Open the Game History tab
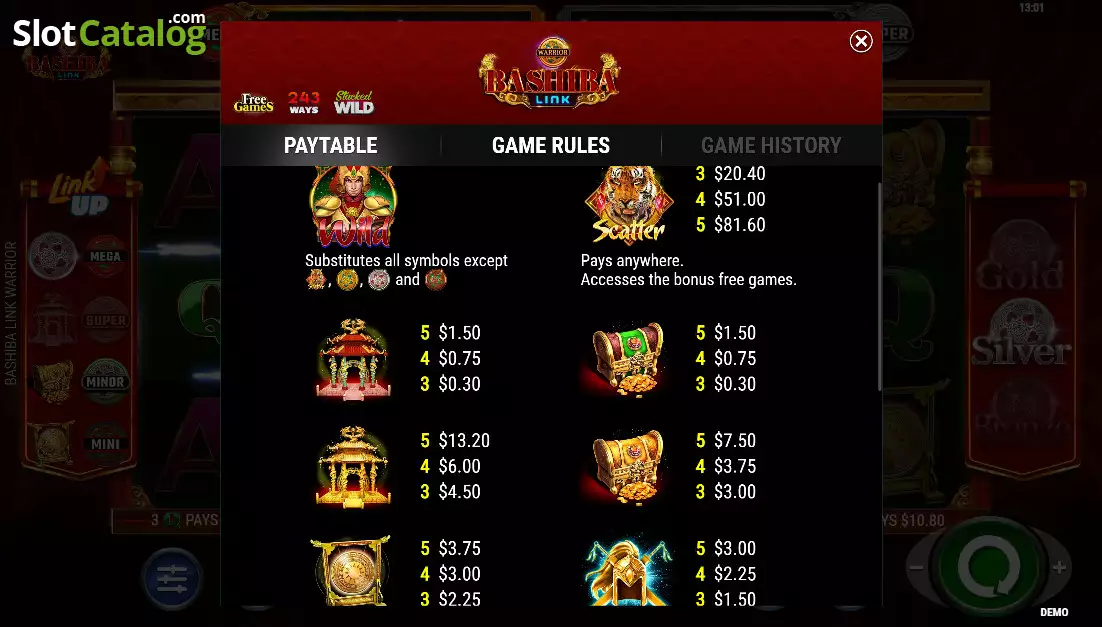 click(x=771, y=145)
